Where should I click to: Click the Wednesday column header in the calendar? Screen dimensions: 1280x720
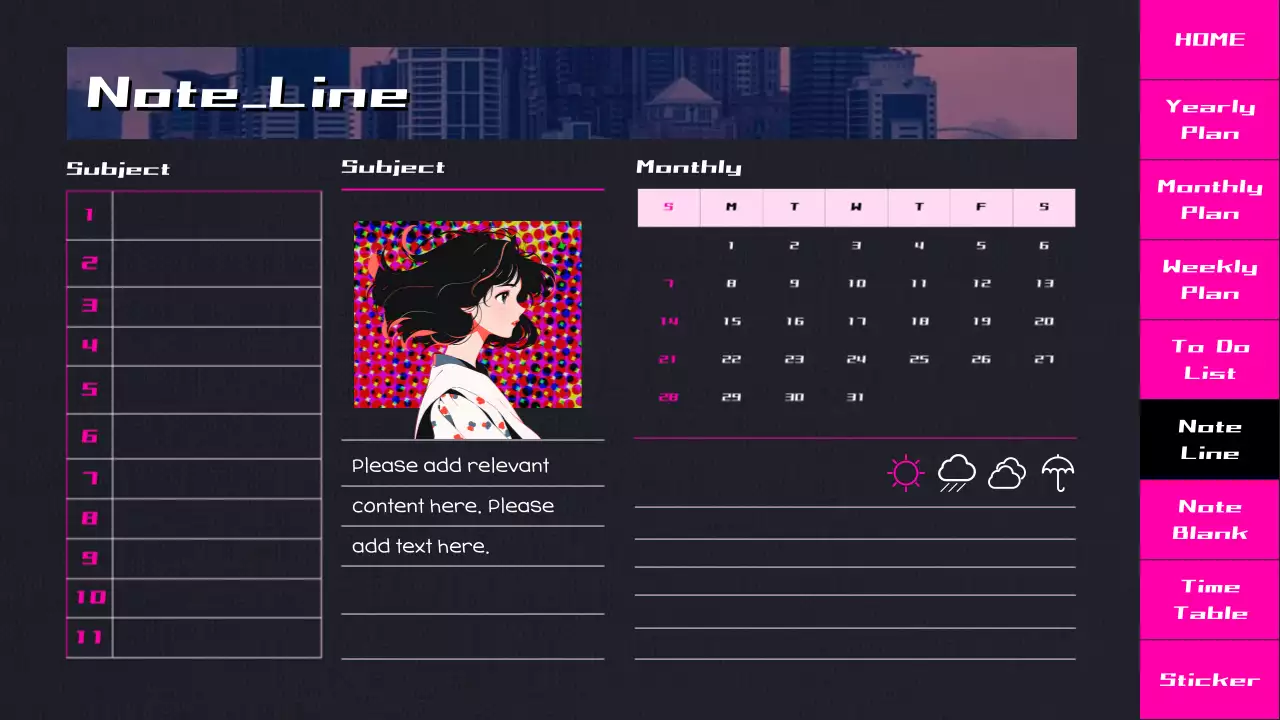pos(856,206)
